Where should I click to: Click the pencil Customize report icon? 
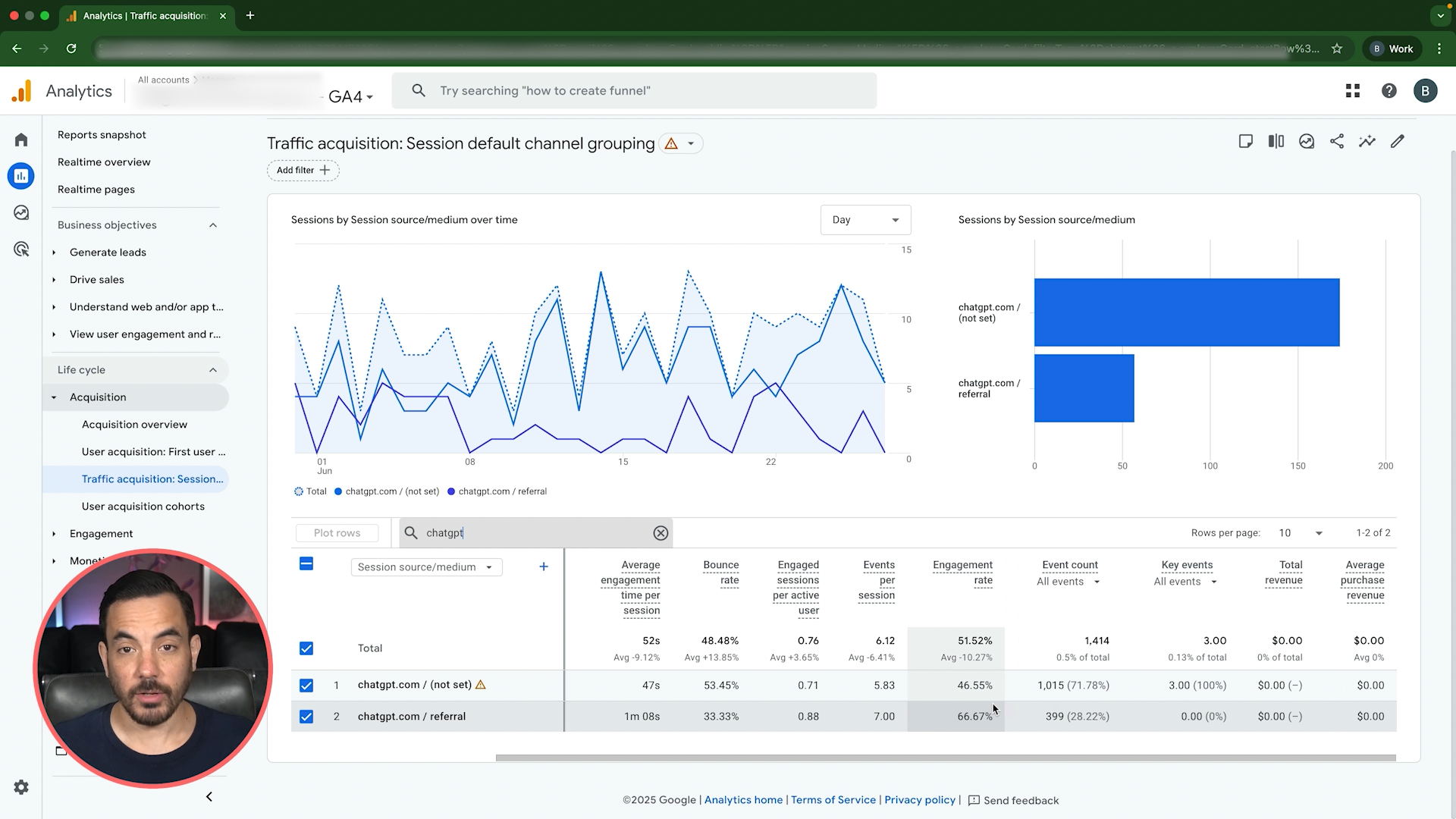(x=1397, y=142)
